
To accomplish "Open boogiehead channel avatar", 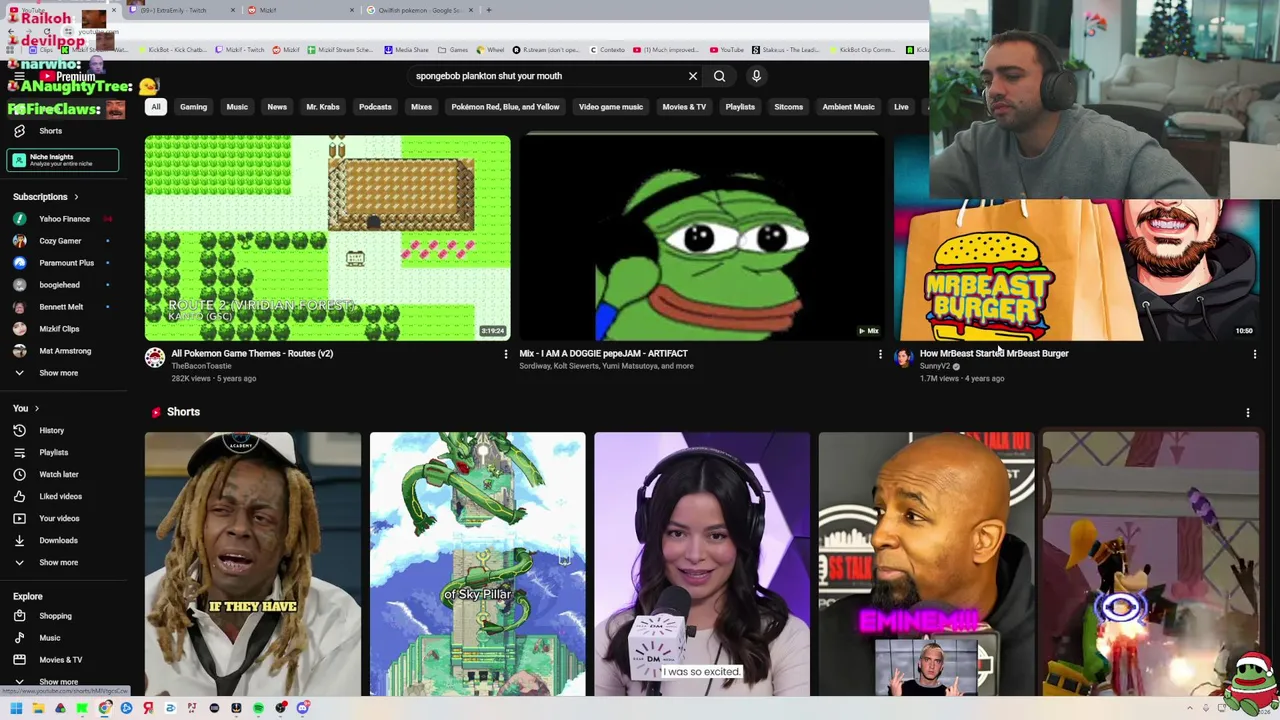I will click(19, 285).
